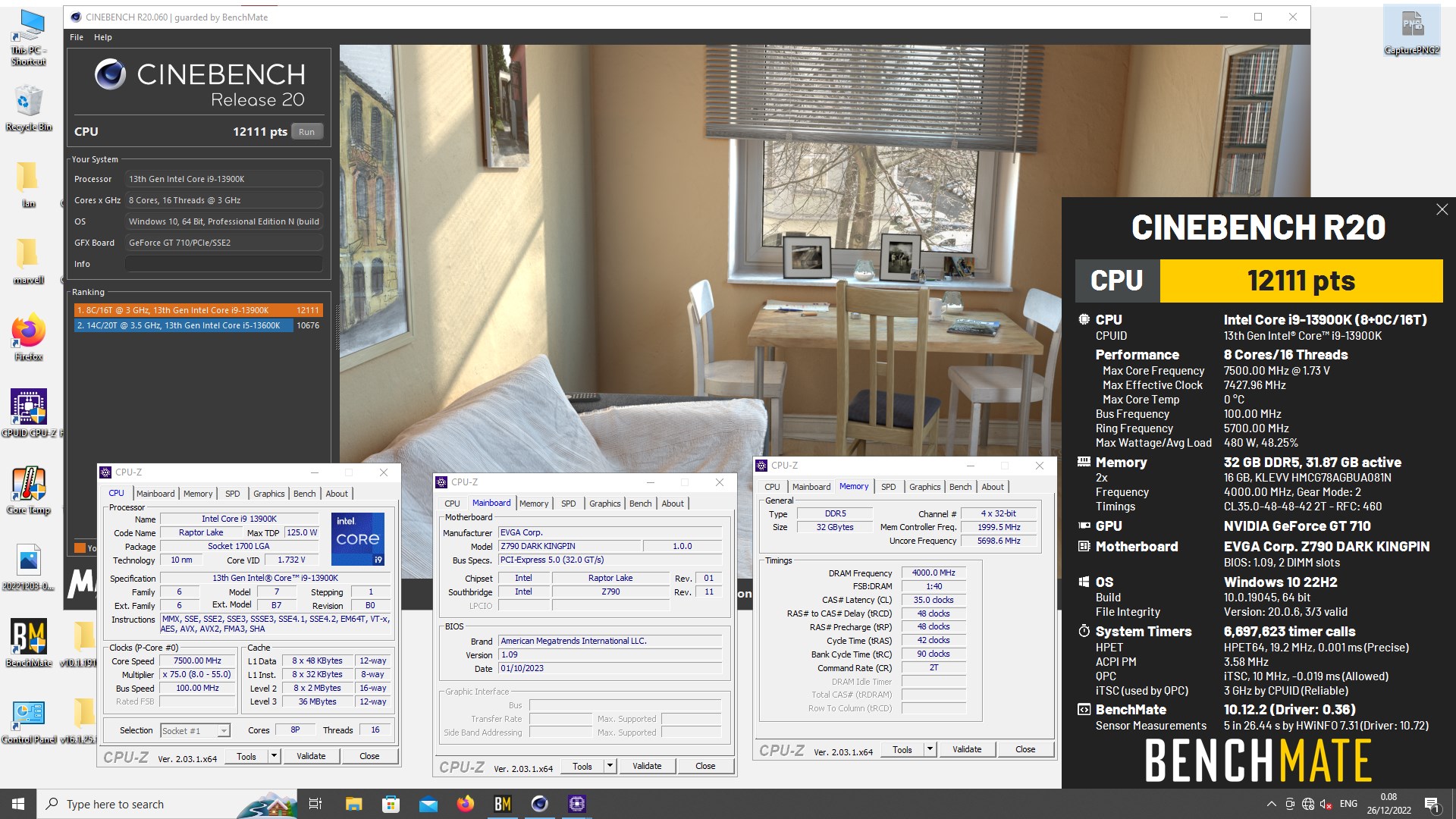1456x819 pixels.
Task: Open This PC Shortcut desktop icon
Action: click(x=29, y=36)
